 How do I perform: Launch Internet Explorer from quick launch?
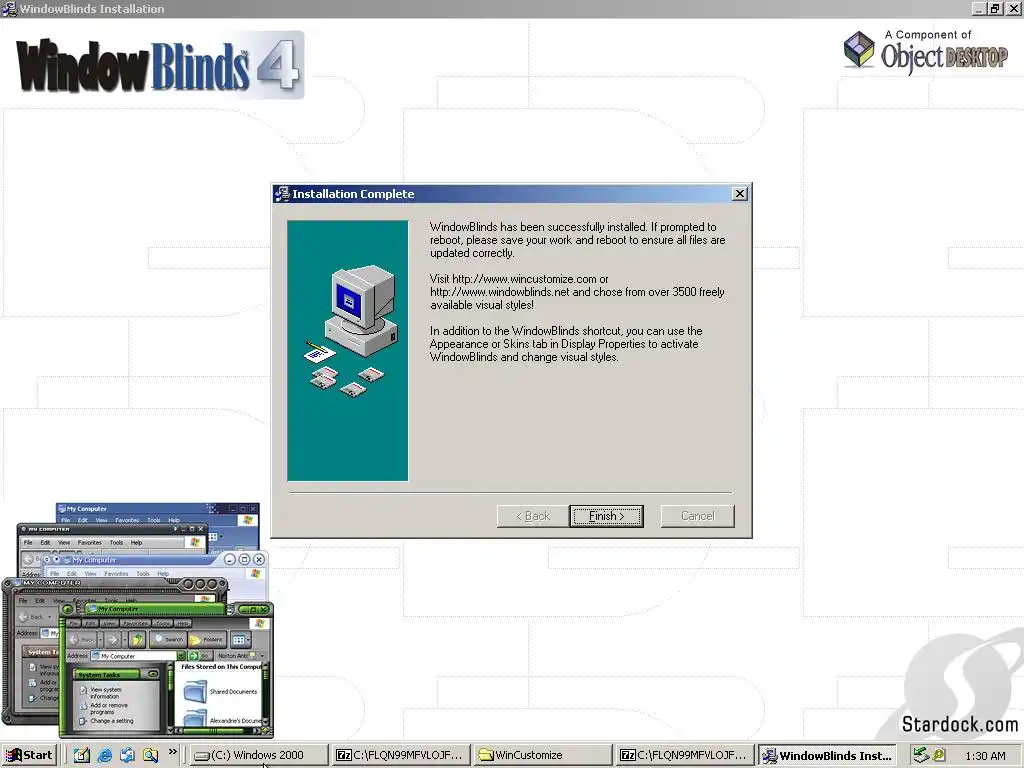(x=104, y=755)
